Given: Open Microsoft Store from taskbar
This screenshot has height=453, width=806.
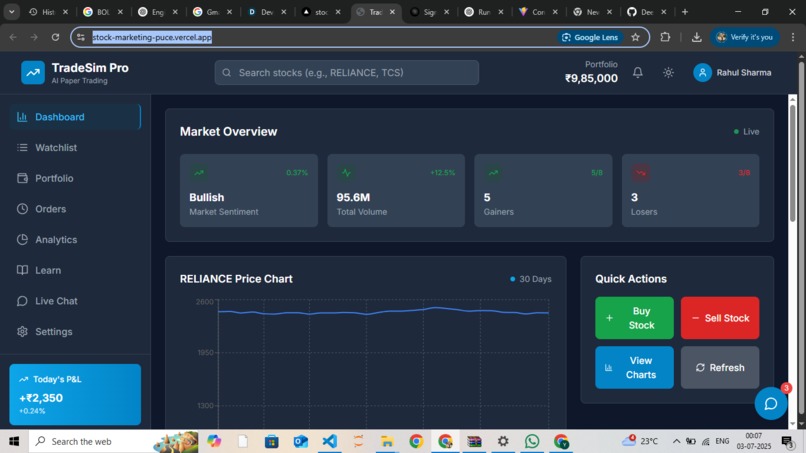Looking at the screenshot, I should pyautogui.click(x=271, y=441).
